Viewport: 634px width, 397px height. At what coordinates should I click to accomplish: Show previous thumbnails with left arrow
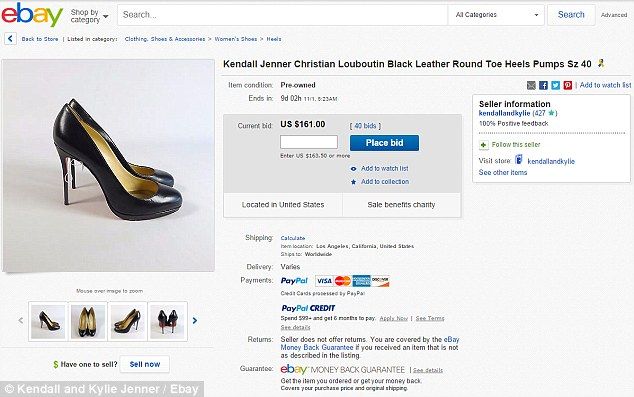(21, 321)
